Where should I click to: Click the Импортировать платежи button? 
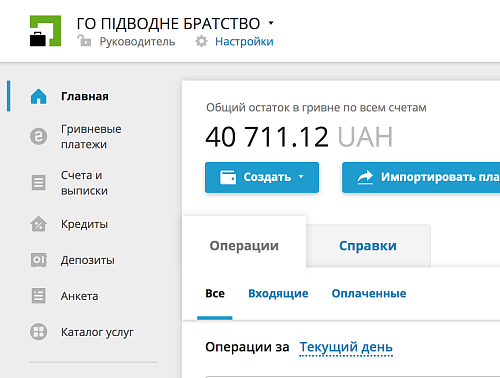421,177
